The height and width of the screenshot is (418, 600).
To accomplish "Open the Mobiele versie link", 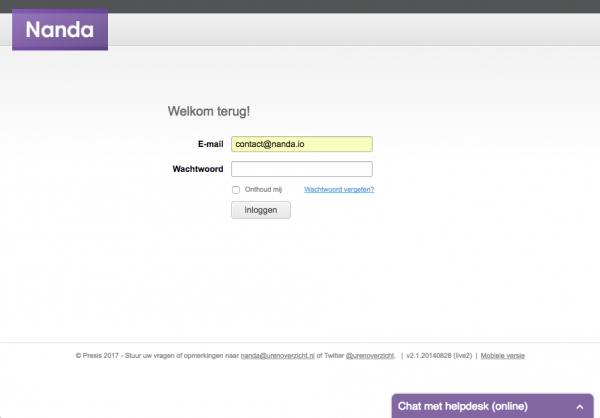I will [x=502, y=356].
